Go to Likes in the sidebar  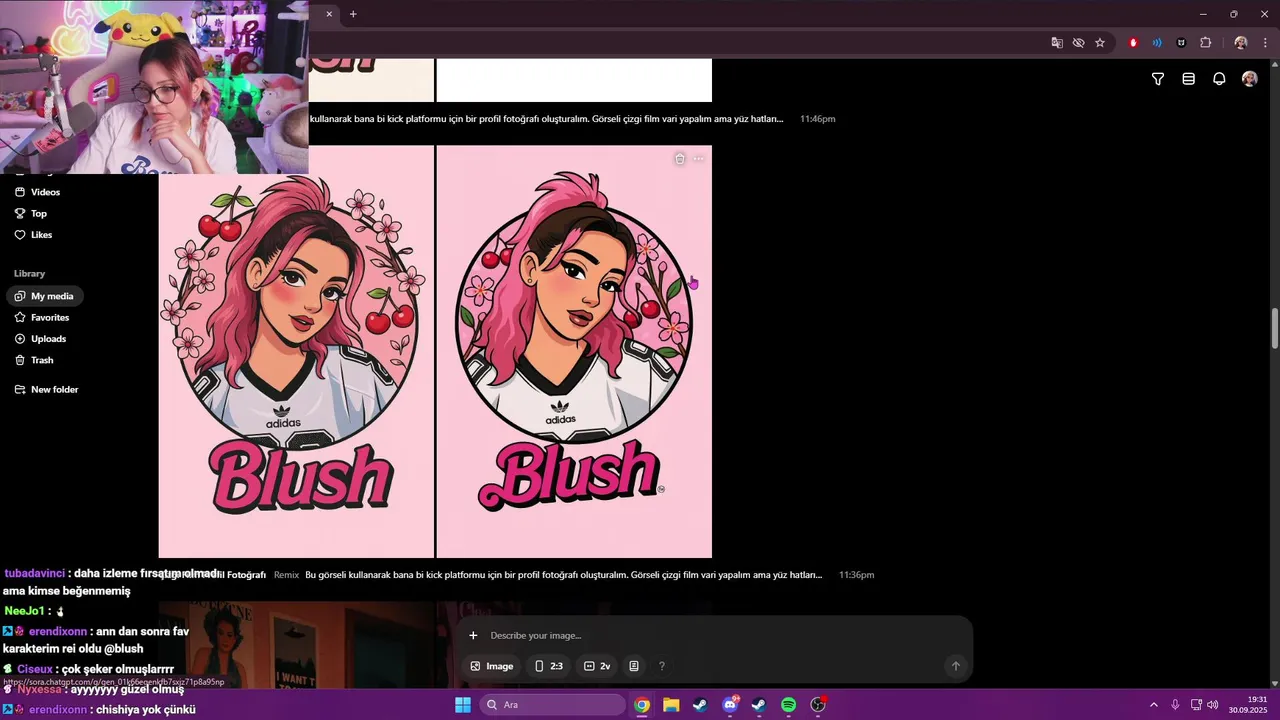pos(33,235)
